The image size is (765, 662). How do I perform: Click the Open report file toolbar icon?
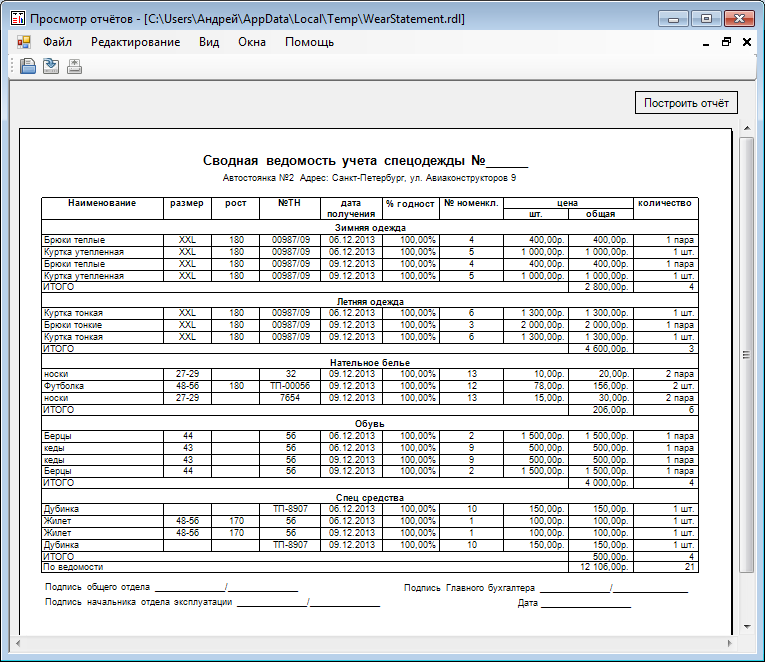click(x=28, y=66)
